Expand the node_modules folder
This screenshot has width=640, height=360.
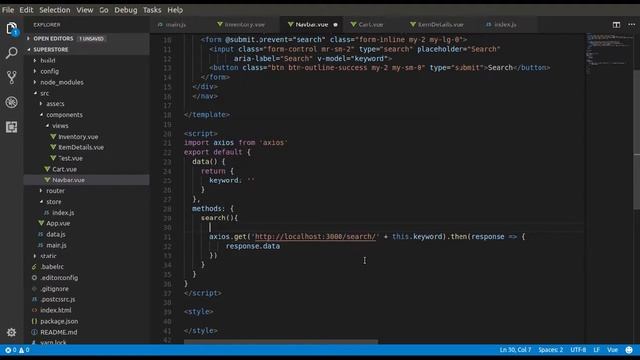click(62, 82)
